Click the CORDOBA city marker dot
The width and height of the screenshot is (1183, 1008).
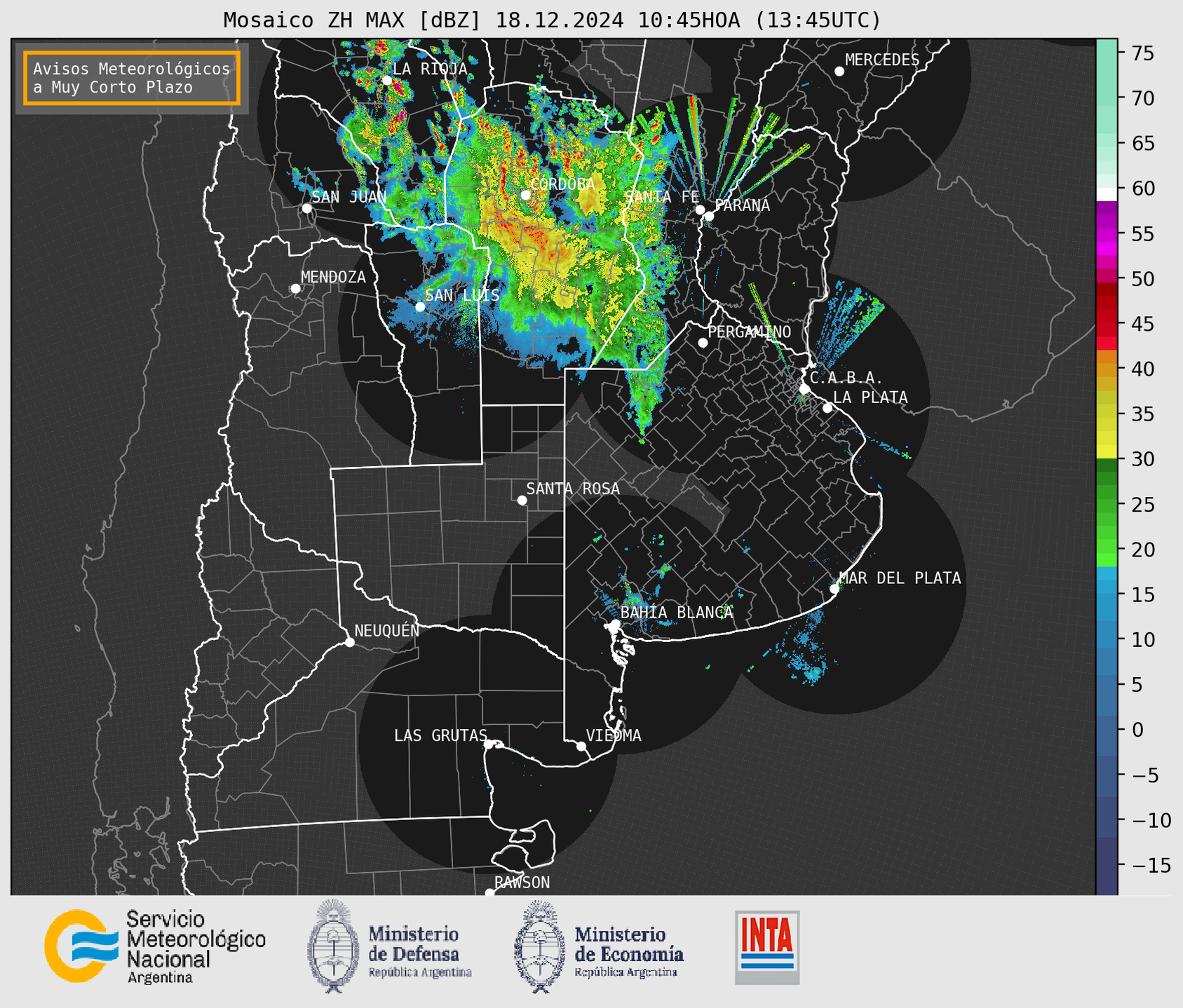tap(526, 195)
